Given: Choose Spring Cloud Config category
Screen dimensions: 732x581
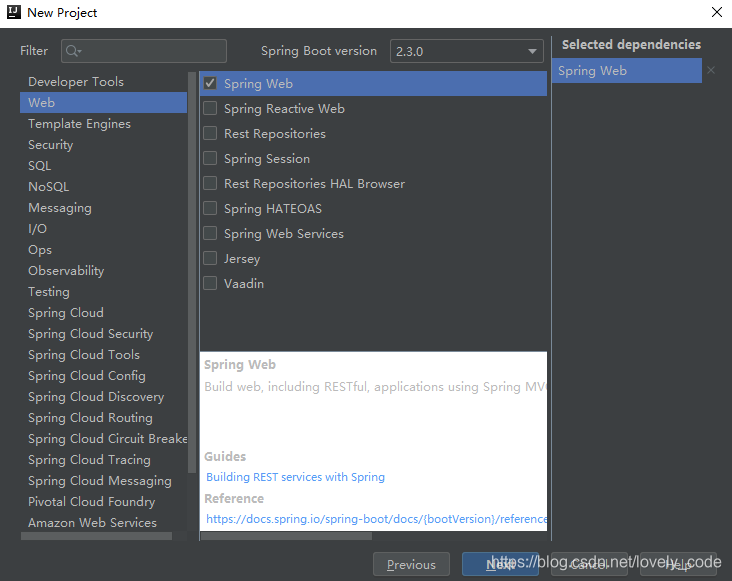Looking at the screenshot, I should pos(103,376).
